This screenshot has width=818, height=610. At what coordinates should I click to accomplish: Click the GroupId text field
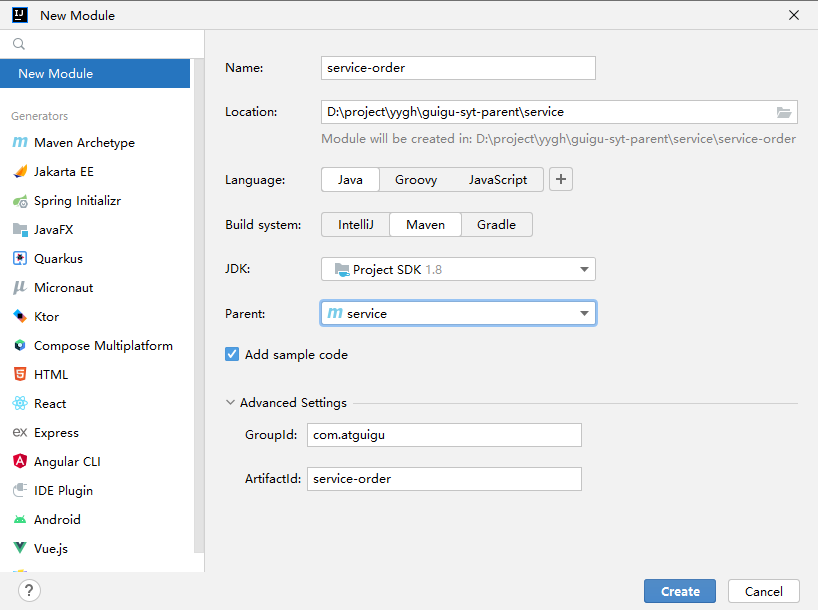click(444, 435)
